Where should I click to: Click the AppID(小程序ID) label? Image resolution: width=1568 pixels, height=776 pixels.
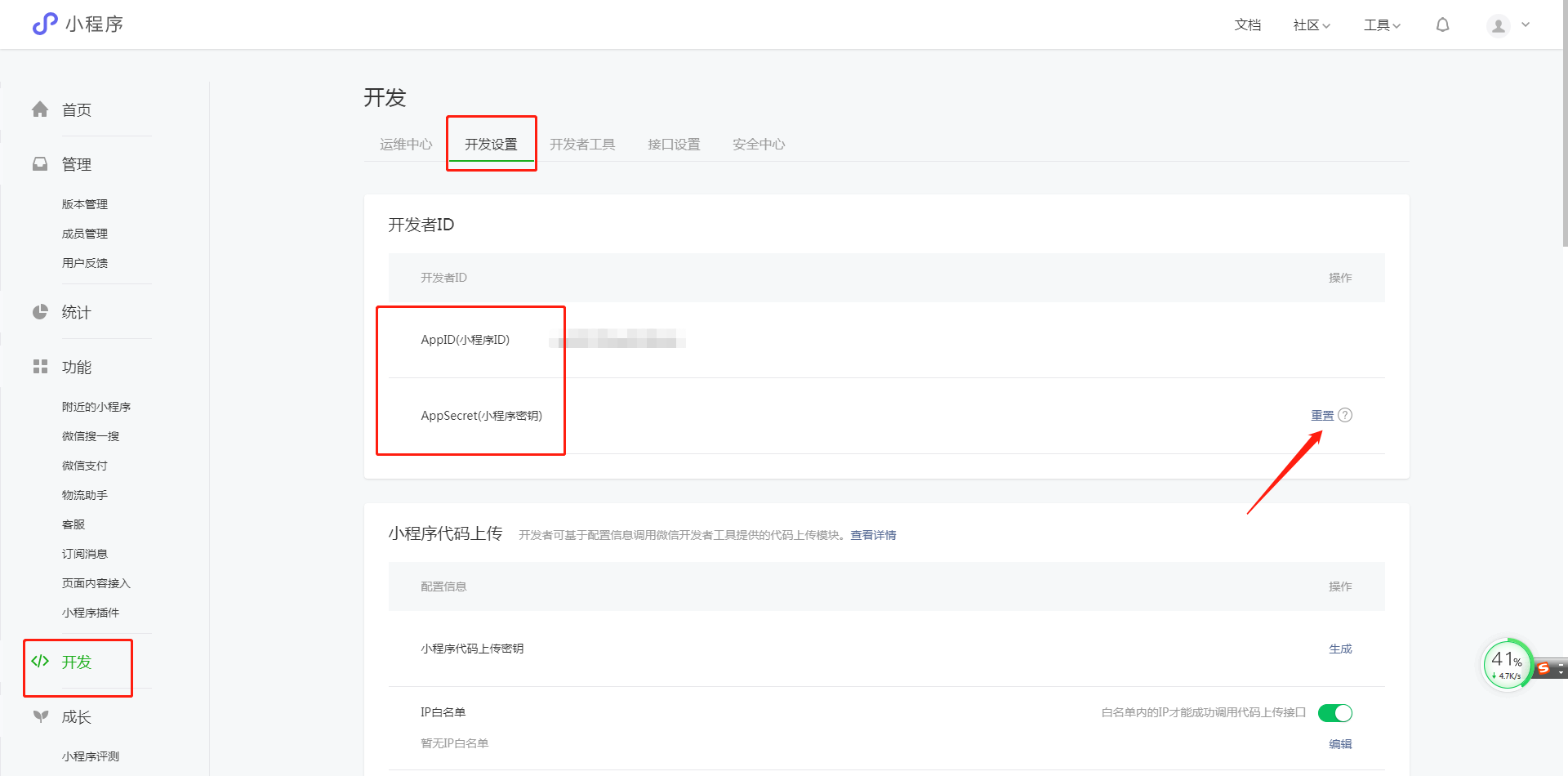click(x=465, y=340)
